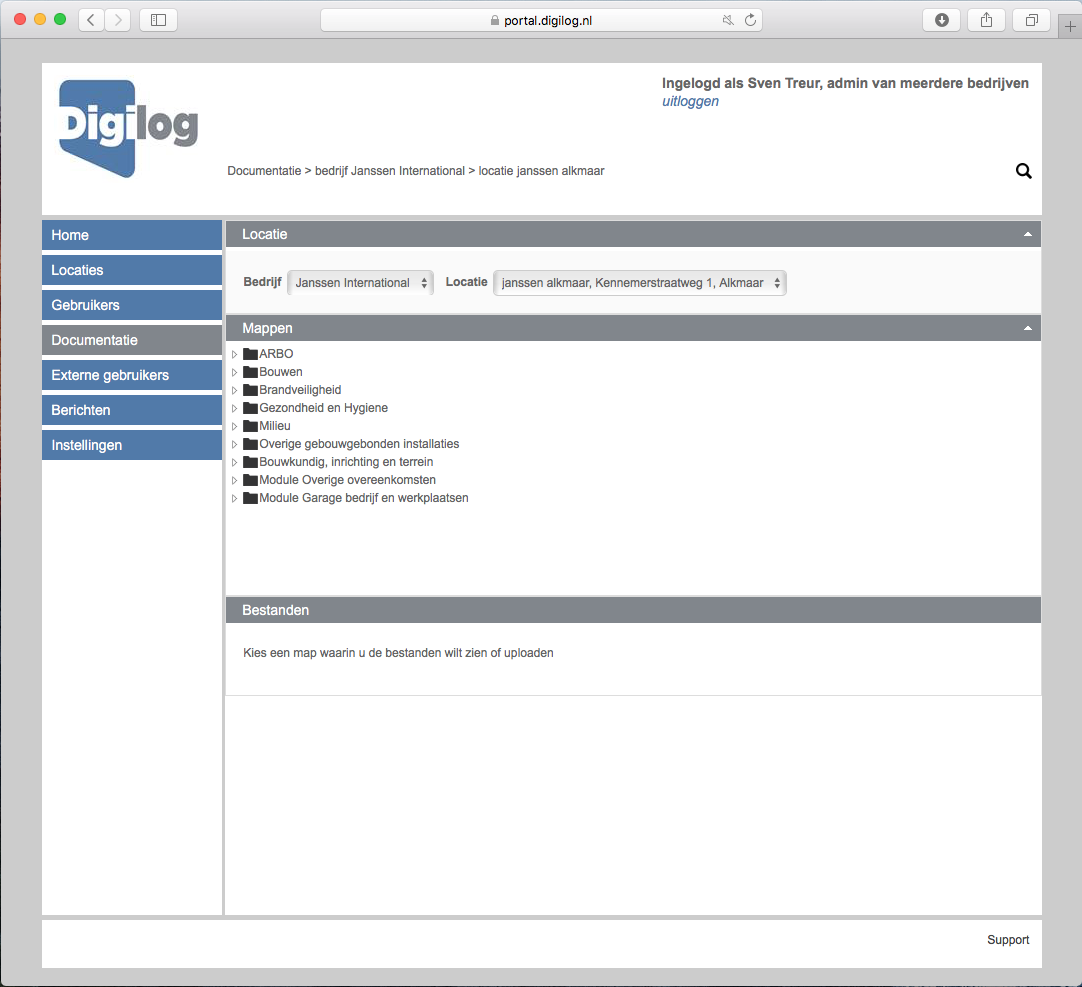The height and width of the screenshot is (987, 1082).
Task: Open the Bouwen folder icon
Action: point(250,371)
